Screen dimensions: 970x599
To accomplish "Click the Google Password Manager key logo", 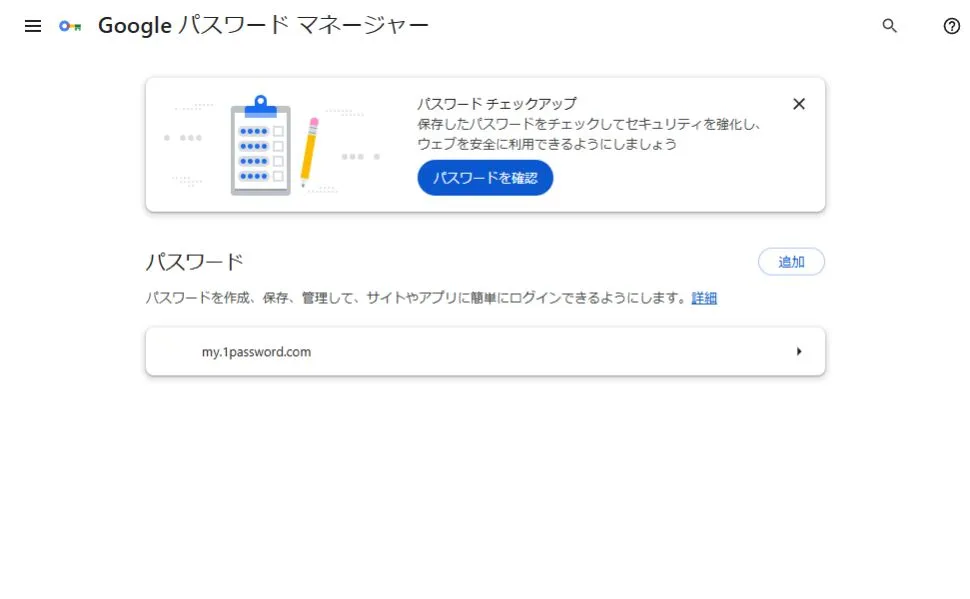I will [68, 26].
